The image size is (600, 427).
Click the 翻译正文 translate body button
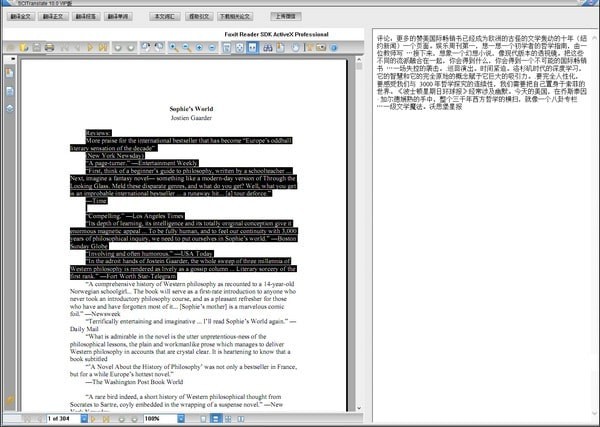click(x=53, y=16)
